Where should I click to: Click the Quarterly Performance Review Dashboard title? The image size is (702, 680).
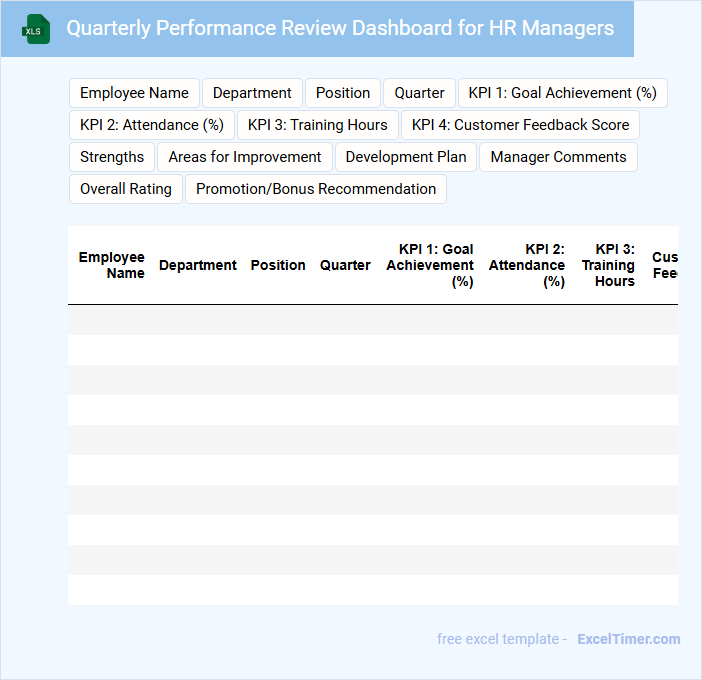(x=340, y=28)
